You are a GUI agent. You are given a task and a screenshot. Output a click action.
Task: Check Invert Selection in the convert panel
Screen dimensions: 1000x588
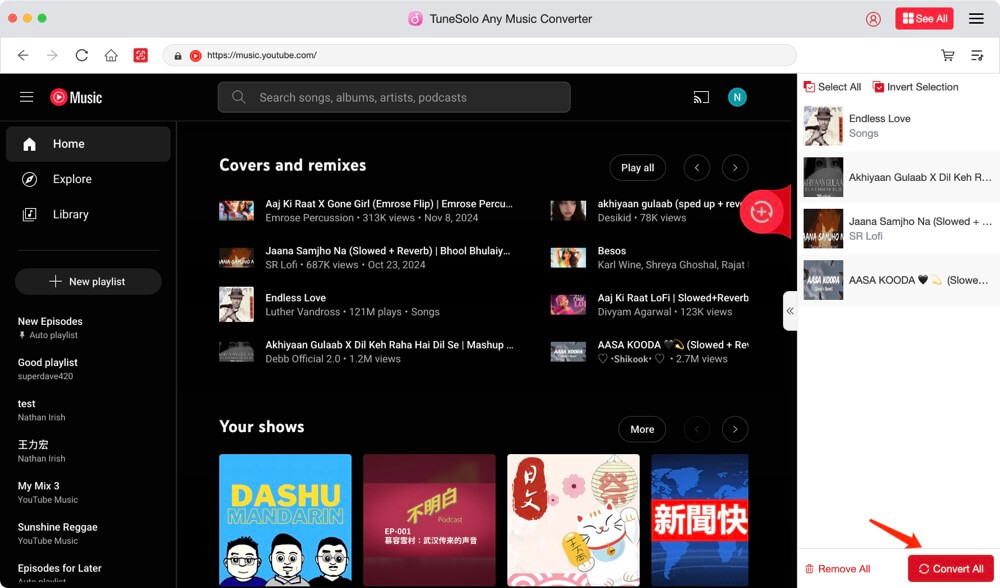[915, 87]
